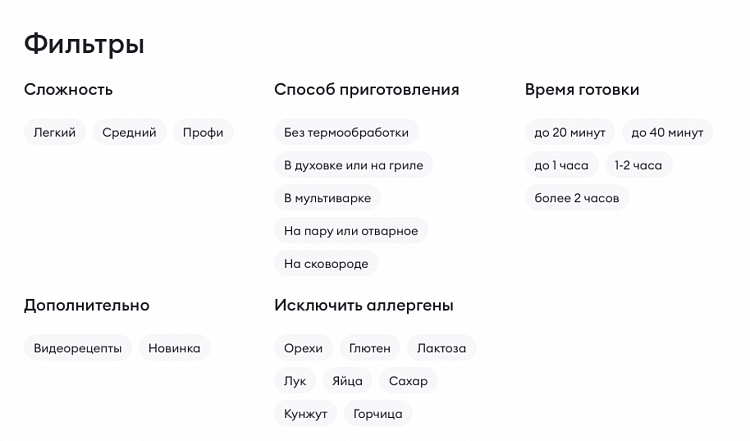Screen dimensions: 750x441
Task: Toggle the Новинка filter chip
Action: (174, 348)
